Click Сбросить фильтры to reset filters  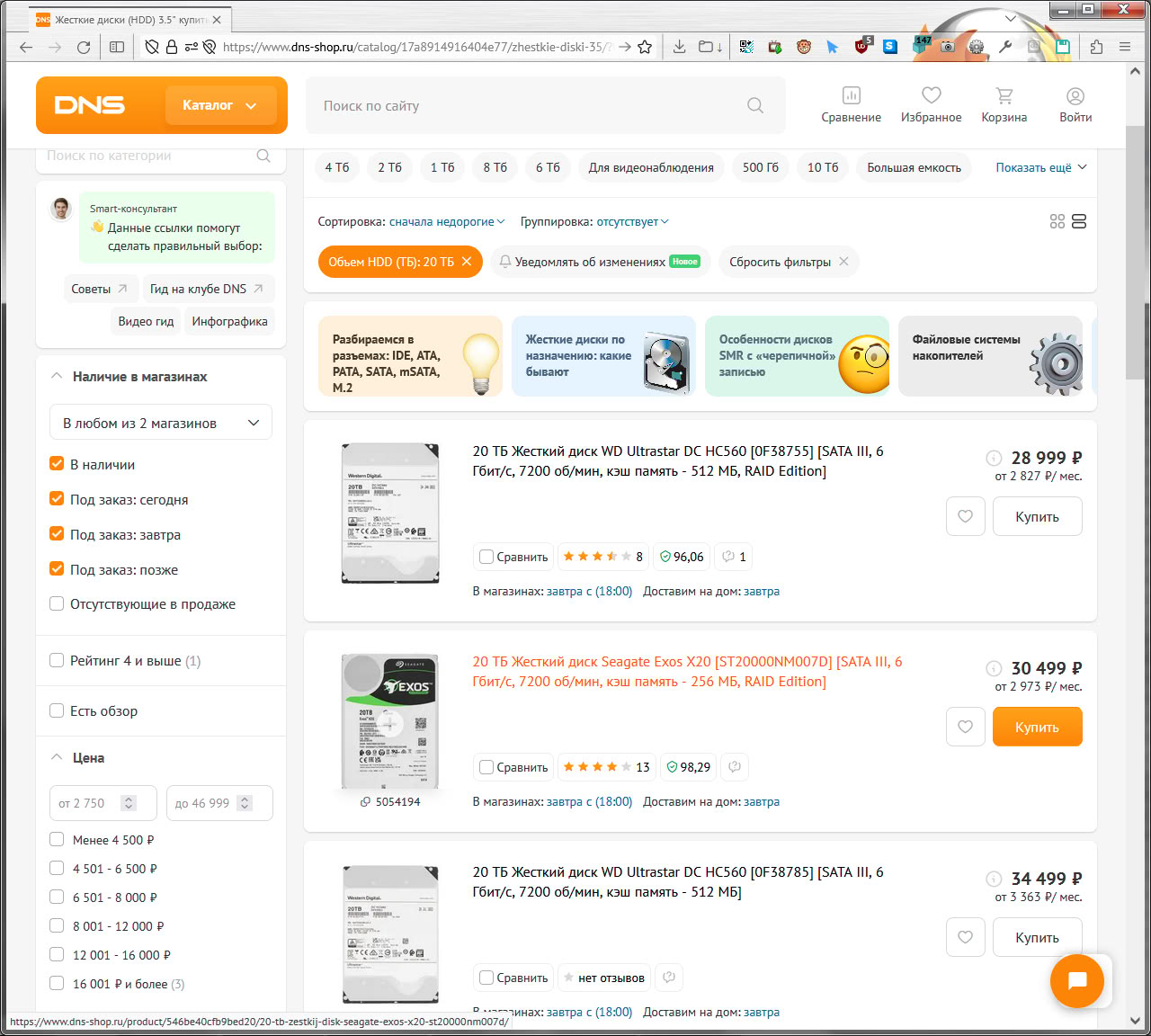[x=789, y=262]
